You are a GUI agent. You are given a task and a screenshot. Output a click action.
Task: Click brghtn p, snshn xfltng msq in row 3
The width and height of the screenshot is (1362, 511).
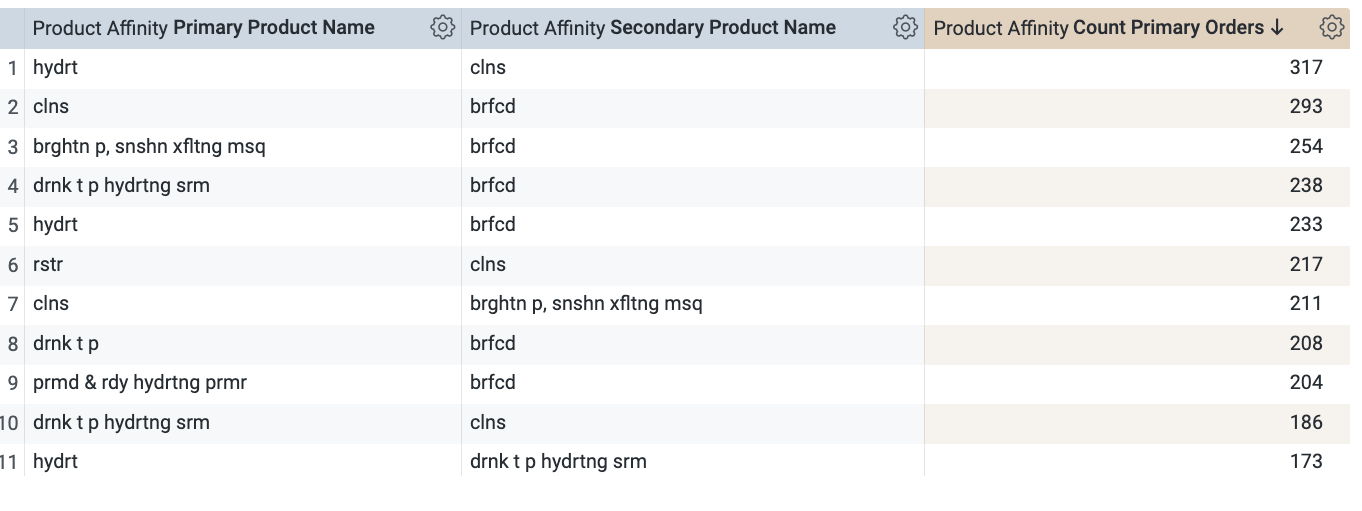[149, 146]
